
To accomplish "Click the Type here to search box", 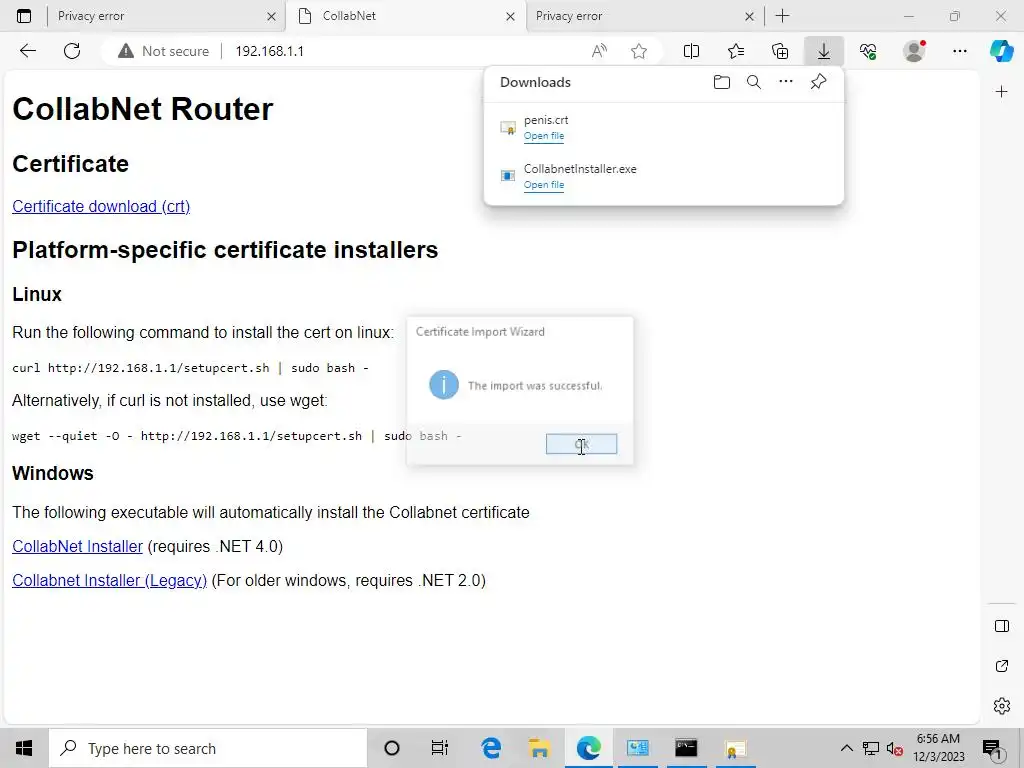I will pyautogui.click(x=208, y=748).
